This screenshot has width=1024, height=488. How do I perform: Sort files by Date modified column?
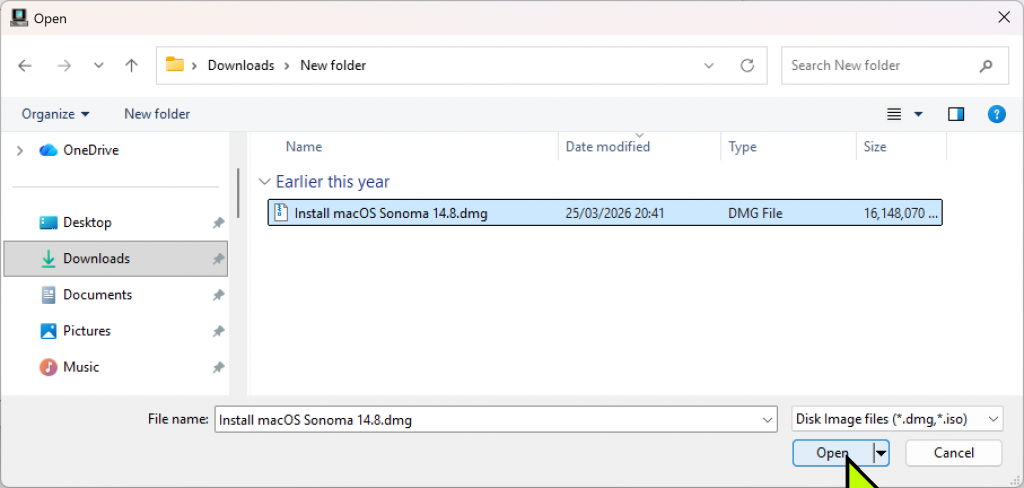click(607, 147)
